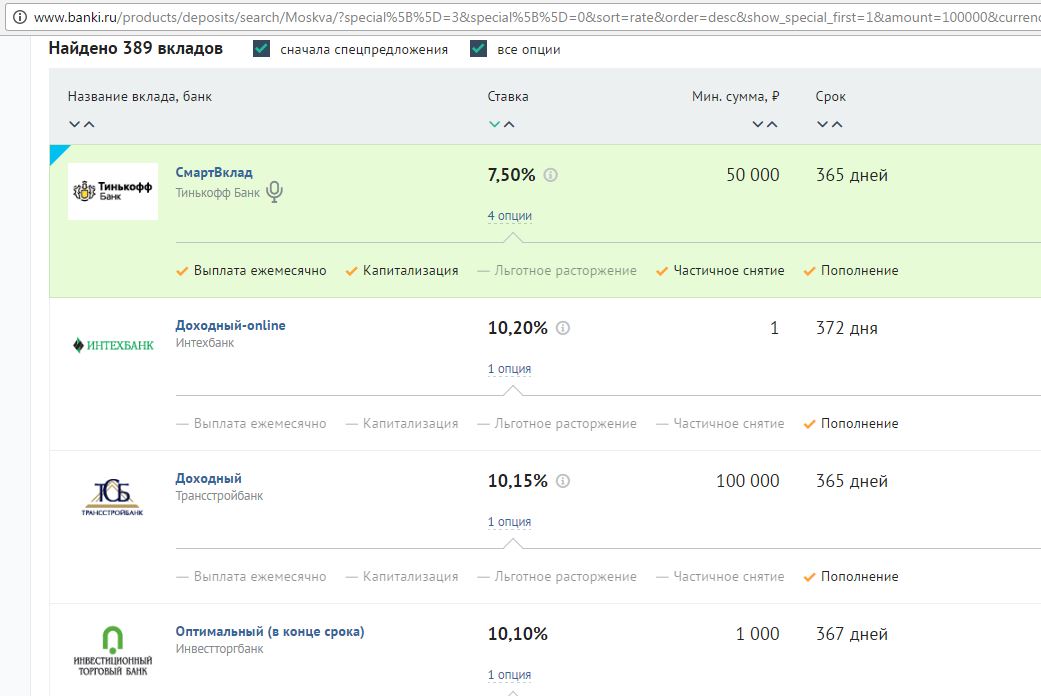Click the Инвестторгбанк logo
This screenshot has width=1041, height=696.
(113, 651)
